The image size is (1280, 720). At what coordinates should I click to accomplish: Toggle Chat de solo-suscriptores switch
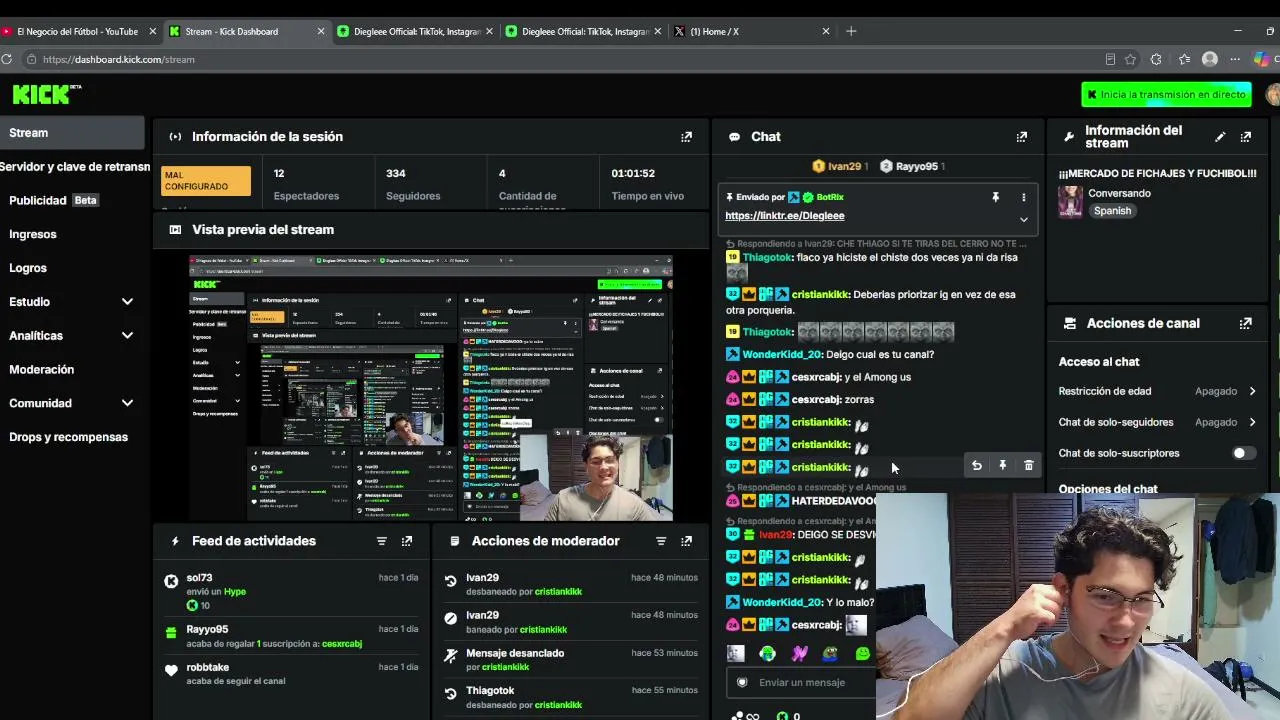pyautogui.click(x=1243, y=453)
